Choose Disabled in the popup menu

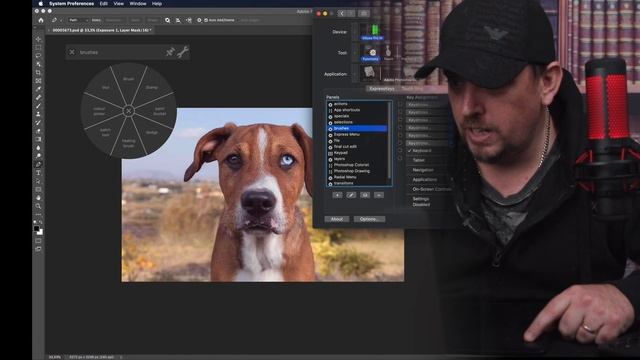click(421, 204)
